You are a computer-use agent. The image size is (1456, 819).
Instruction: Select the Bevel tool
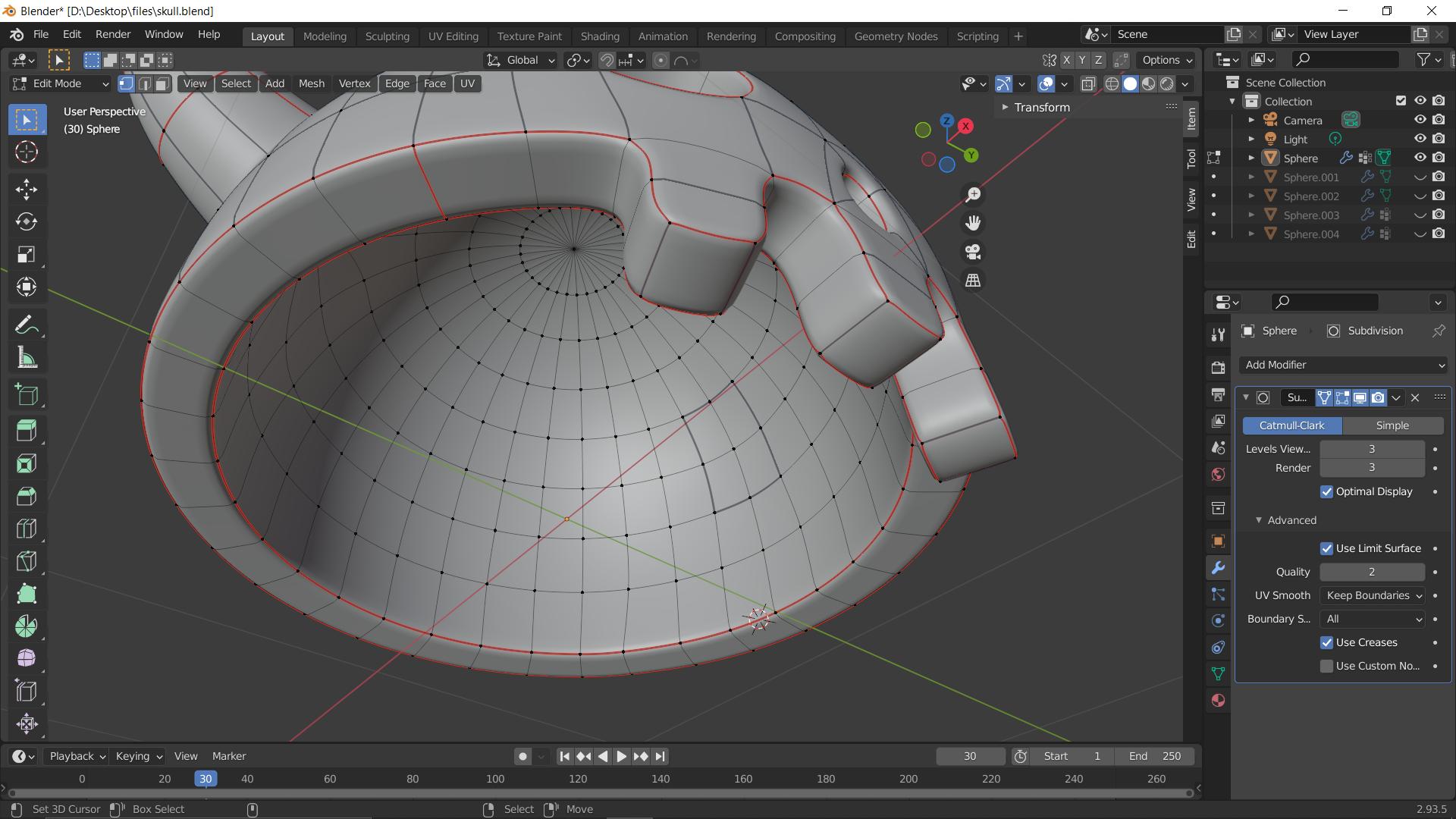[27, 496]
